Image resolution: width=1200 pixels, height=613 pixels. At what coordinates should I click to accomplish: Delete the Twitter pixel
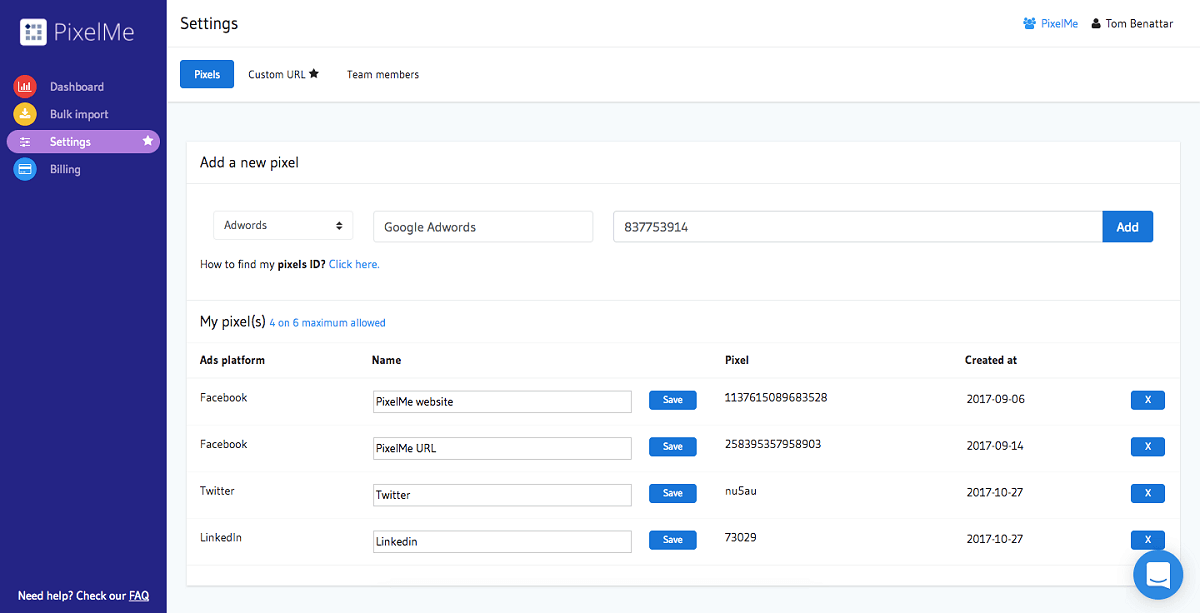tap(1148, 493)
